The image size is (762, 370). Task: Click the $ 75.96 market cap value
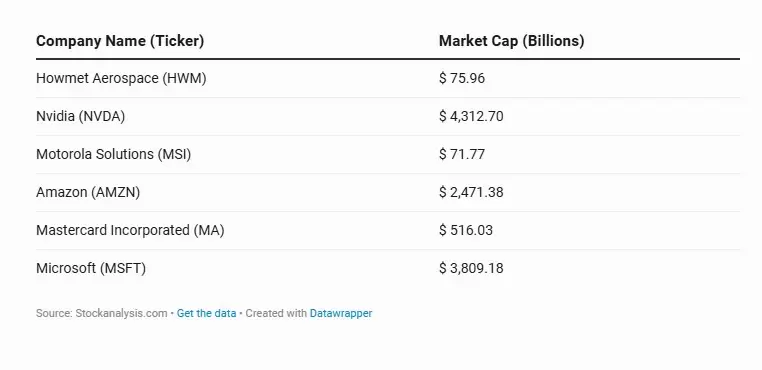[462, 78]
